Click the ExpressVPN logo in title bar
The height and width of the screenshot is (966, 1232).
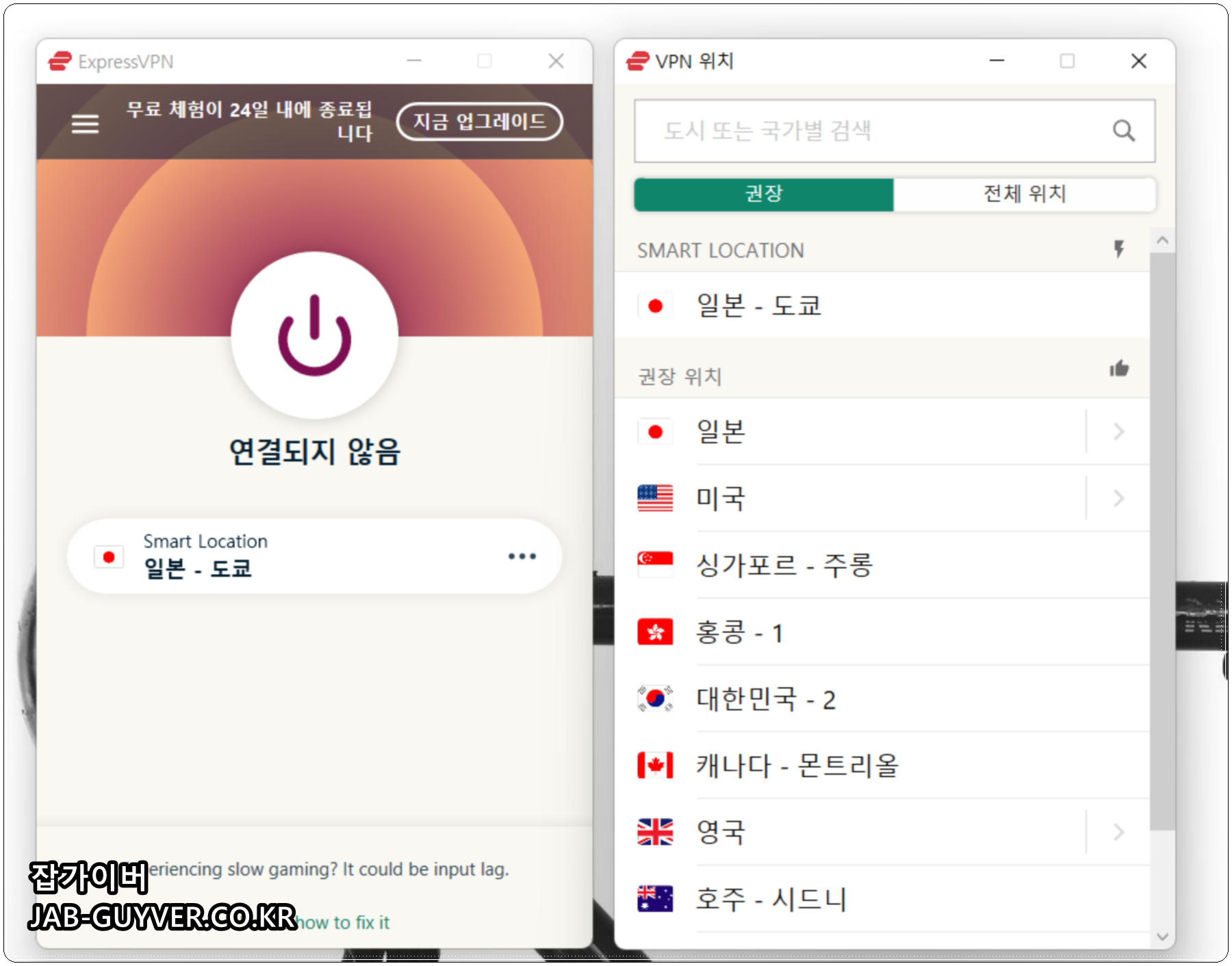tap(60, 62)
